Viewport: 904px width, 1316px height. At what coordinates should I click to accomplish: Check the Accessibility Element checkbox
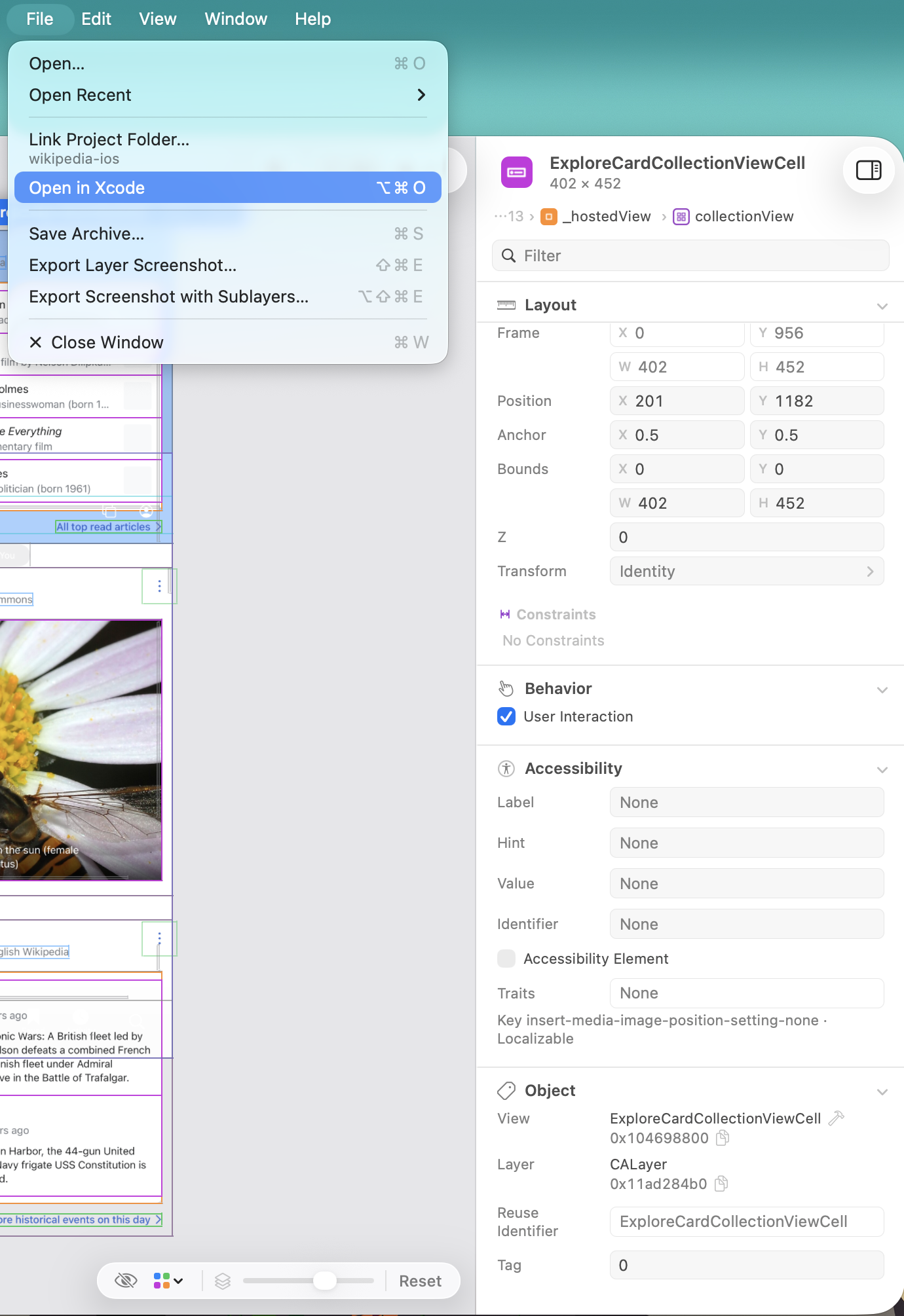coord(506,959)
